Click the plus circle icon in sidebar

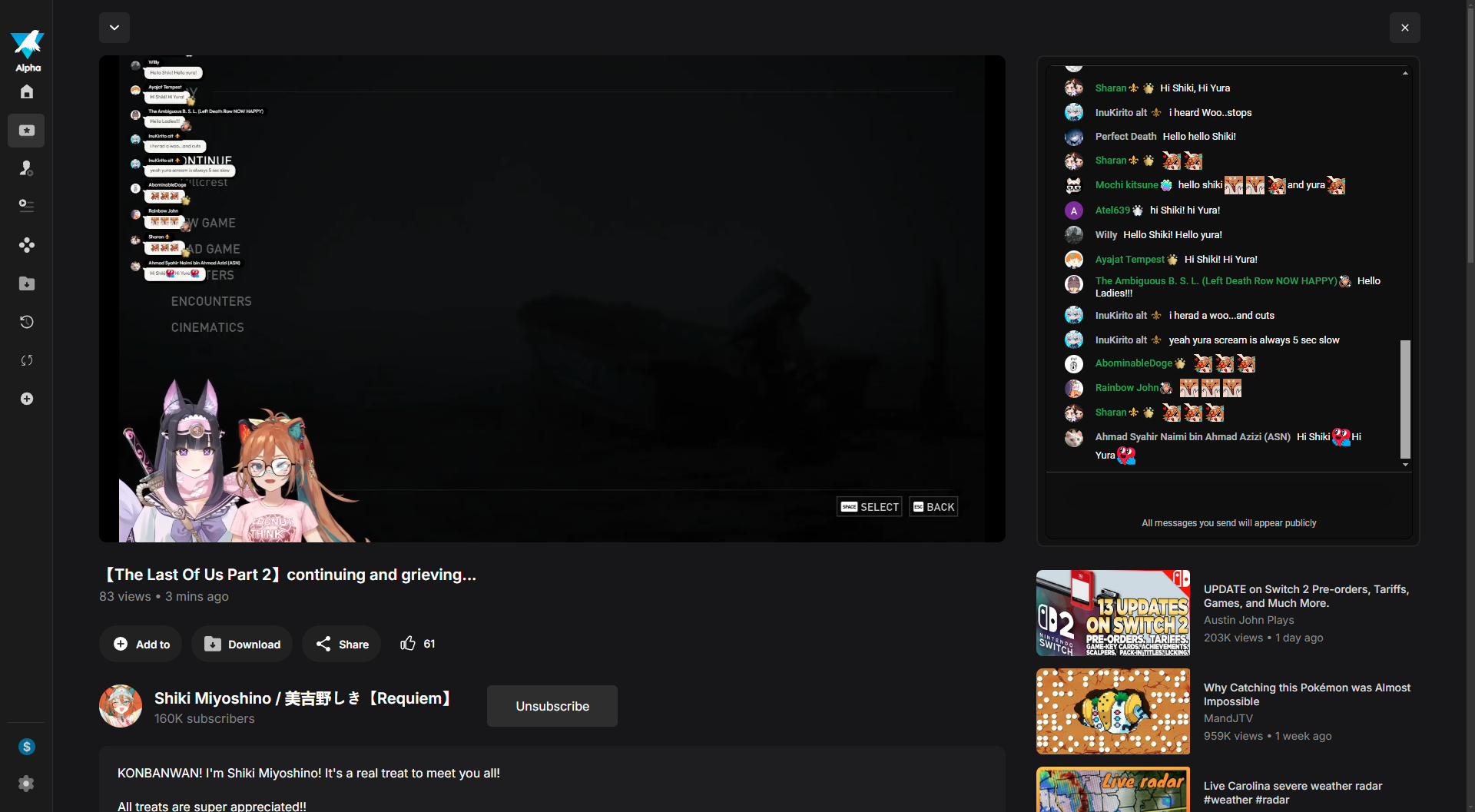[x=26, y=399]
